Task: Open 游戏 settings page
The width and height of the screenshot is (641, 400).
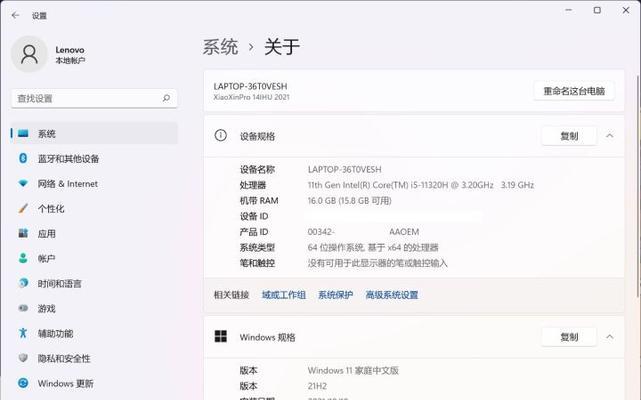Action: [94, 308]
